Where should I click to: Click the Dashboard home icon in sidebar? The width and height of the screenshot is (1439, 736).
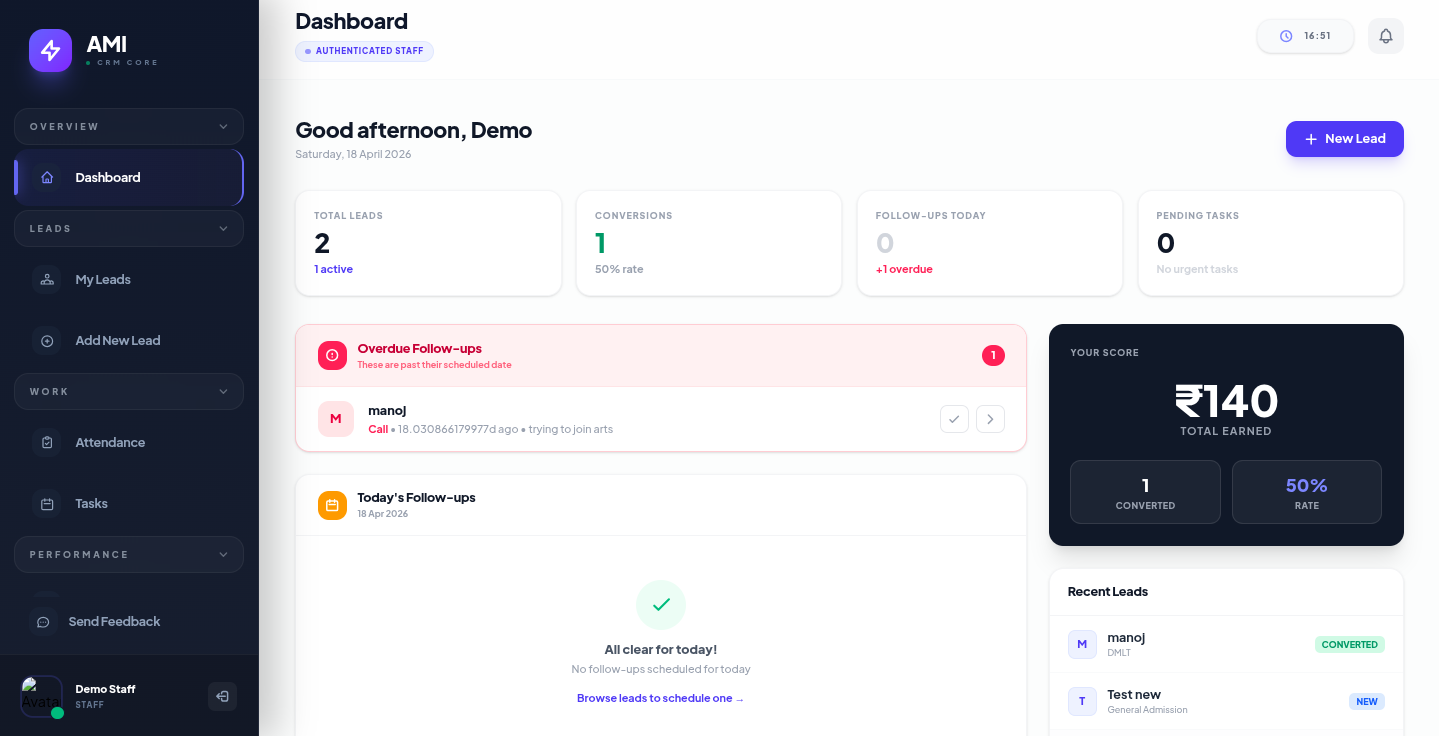pos(47,177)
